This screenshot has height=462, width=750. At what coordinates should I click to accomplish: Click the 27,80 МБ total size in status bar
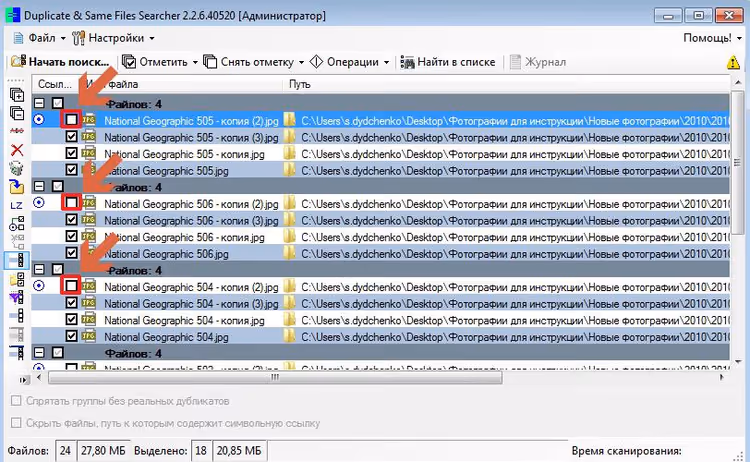click(x=103, y=451)
